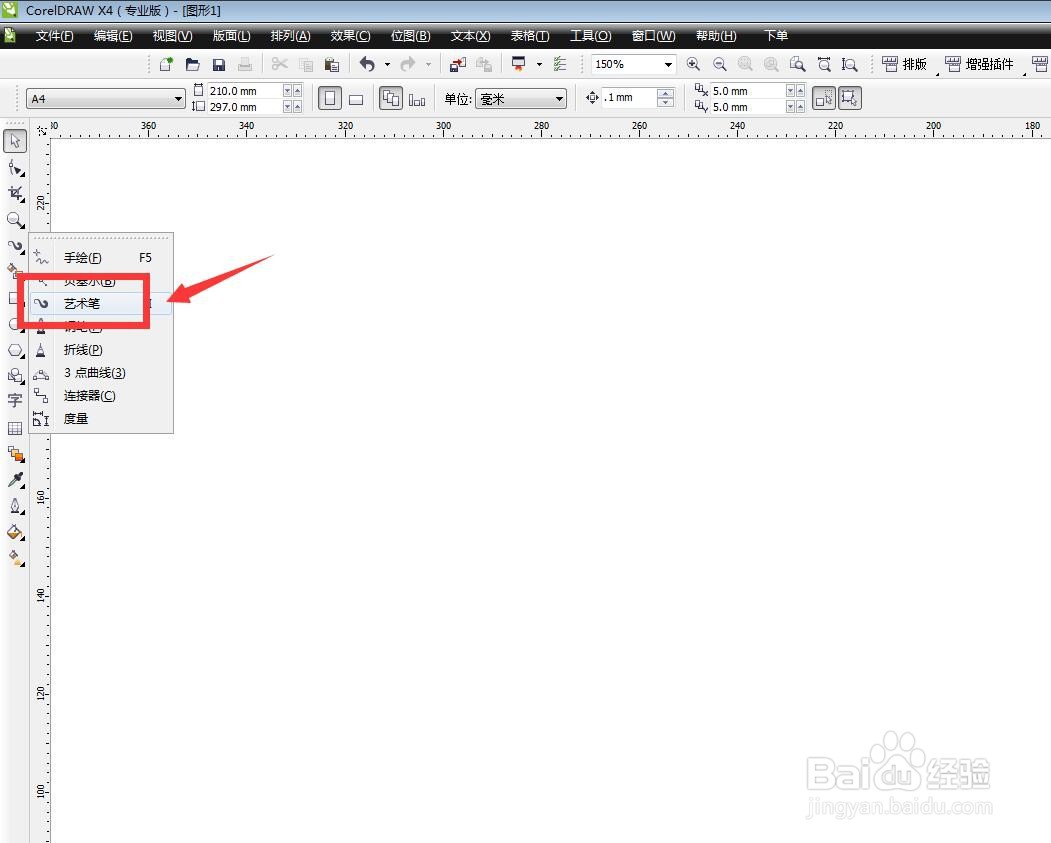The width and height of the screenshot is (1051, 843).
Task: Decrease page height stepper
Action: click(x=288, y=107)
